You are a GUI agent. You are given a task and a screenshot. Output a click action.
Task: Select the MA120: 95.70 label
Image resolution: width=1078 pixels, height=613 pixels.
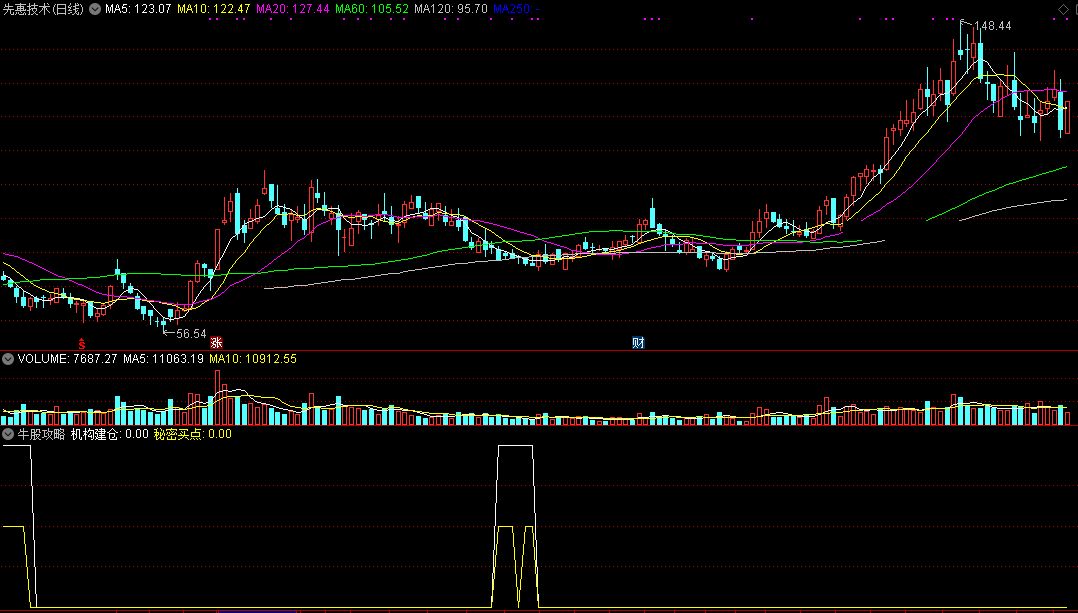(451, 9)
